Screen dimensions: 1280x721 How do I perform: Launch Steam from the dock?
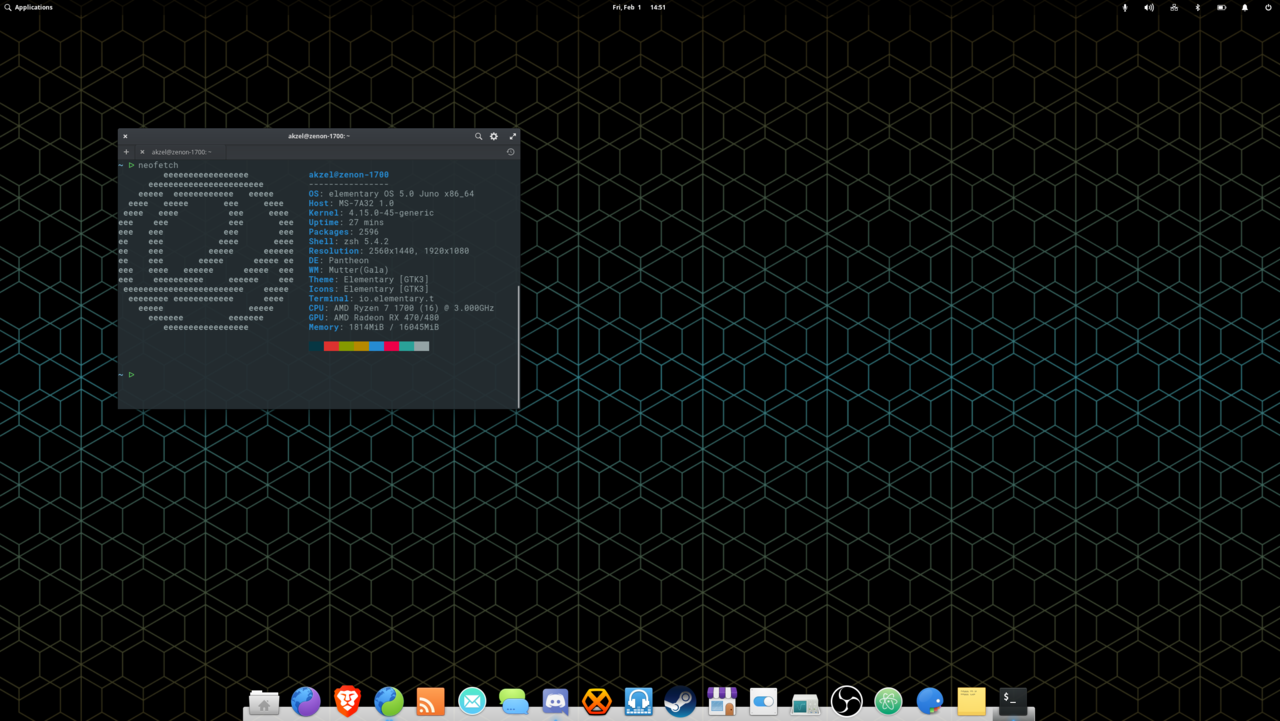pos(680,701)
